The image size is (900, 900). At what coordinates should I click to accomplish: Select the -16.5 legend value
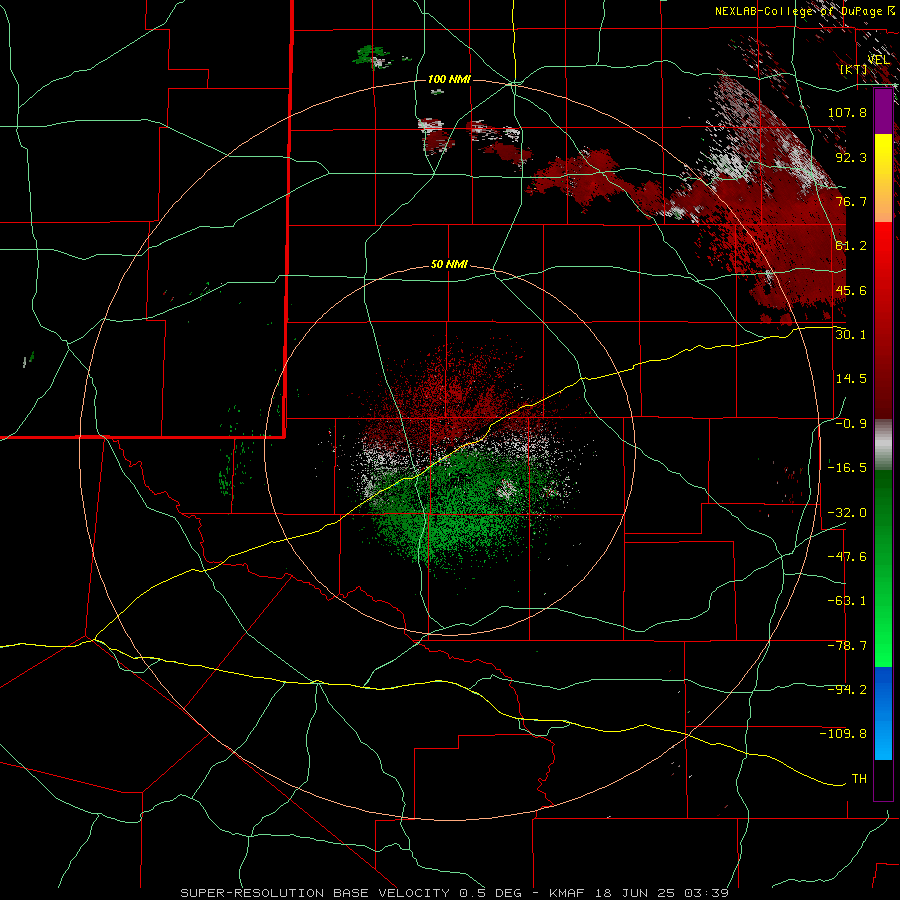pos(847,467)
